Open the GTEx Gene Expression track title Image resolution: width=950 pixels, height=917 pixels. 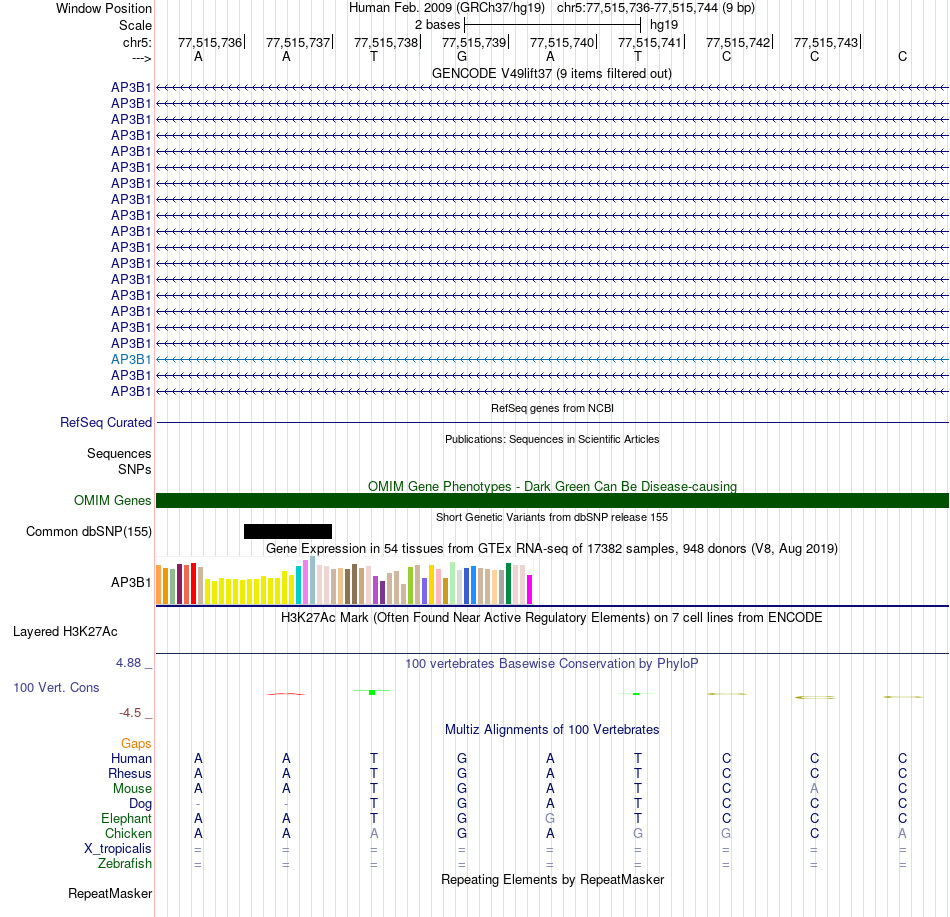click(x=552, y=548)
